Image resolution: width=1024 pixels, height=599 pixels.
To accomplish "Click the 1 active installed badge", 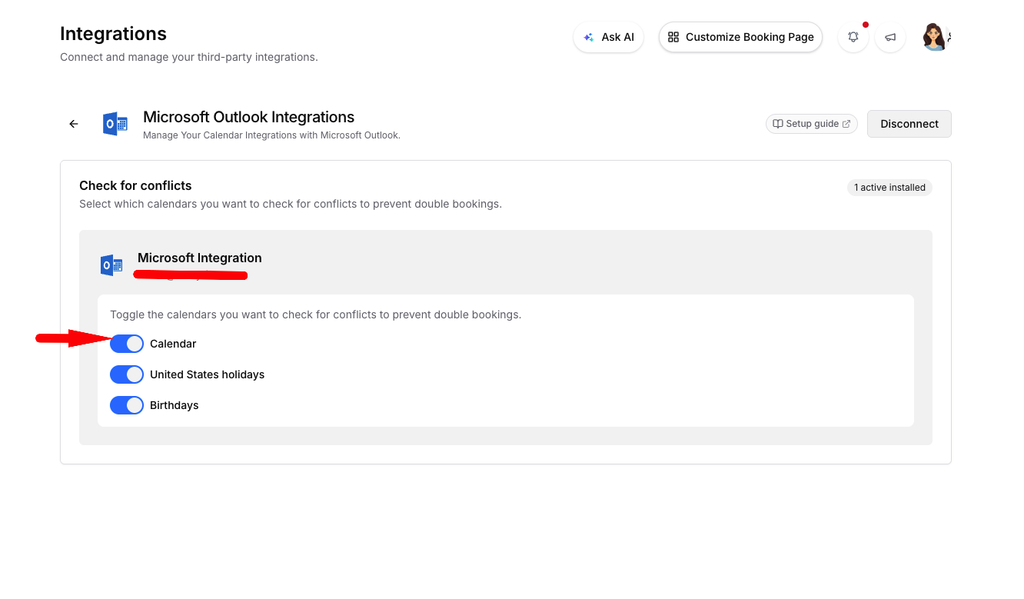I will click(x=889, y=187).
